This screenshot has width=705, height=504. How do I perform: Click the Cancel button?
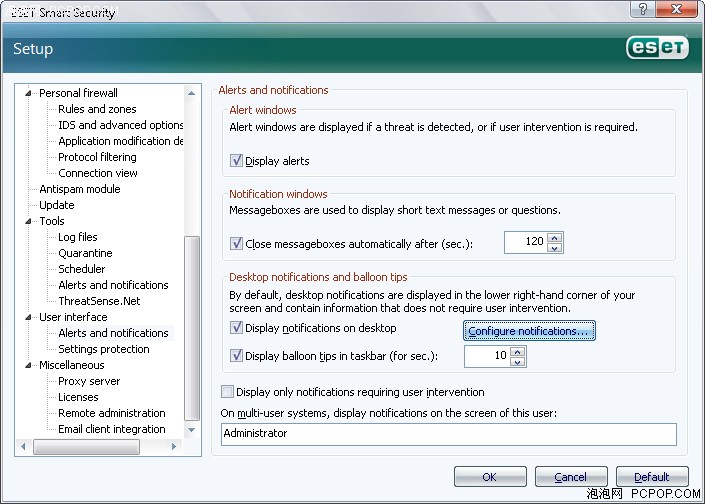coord(571,477)
